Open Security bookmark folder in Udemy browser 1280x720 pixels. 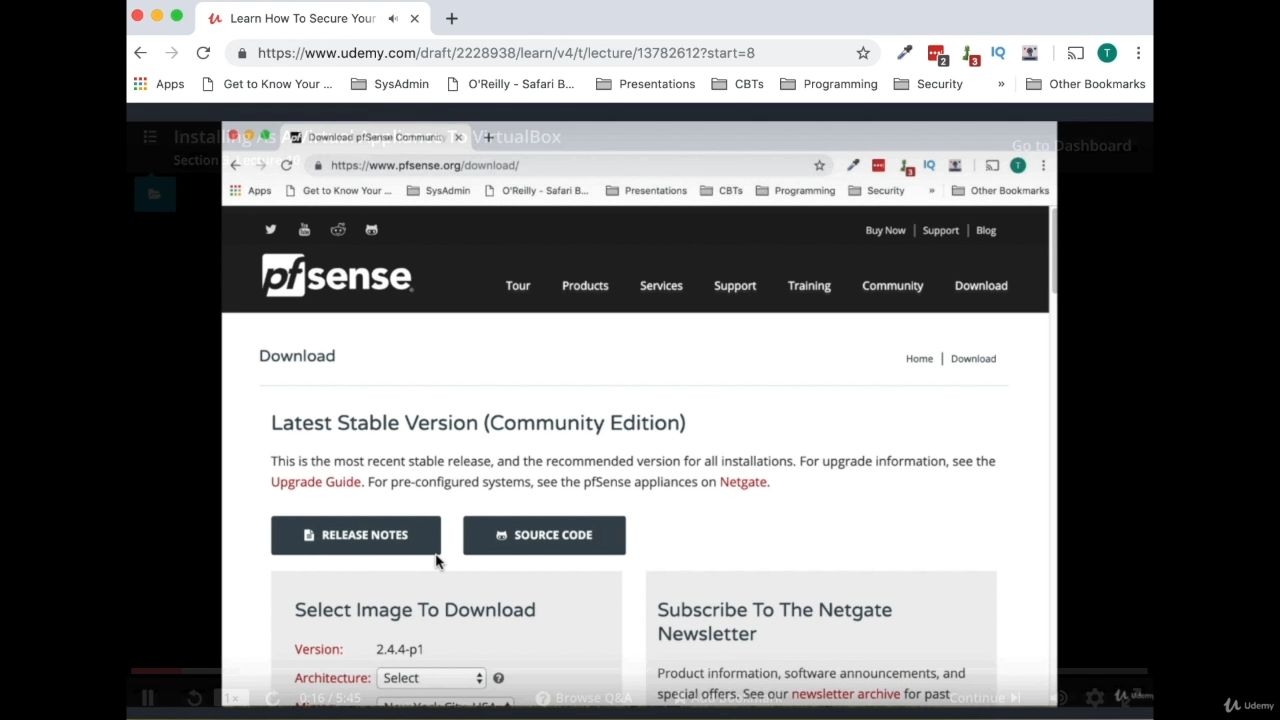[x=928, y=84]
